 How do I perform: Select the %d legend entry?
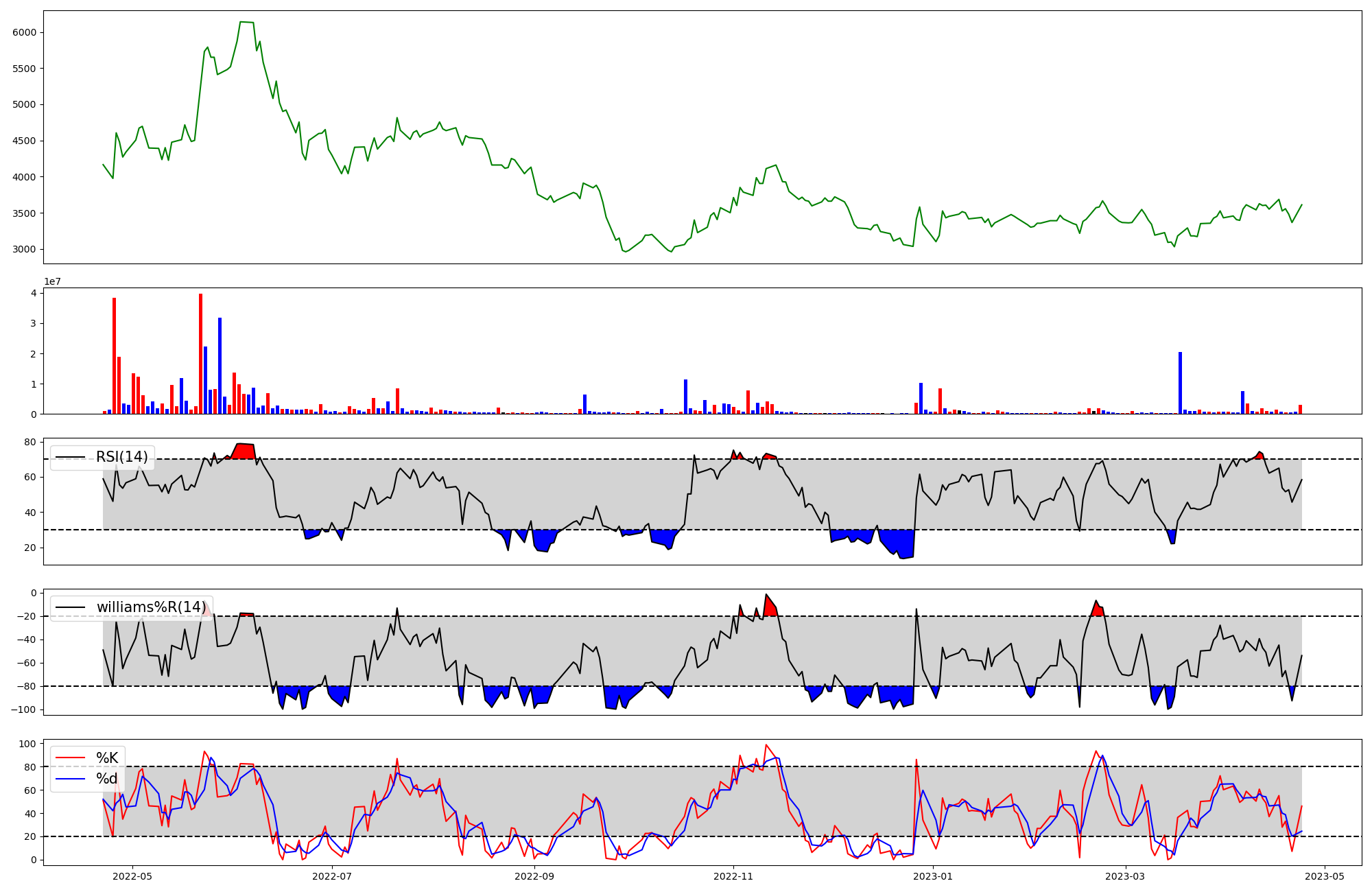tap(107, 779)
